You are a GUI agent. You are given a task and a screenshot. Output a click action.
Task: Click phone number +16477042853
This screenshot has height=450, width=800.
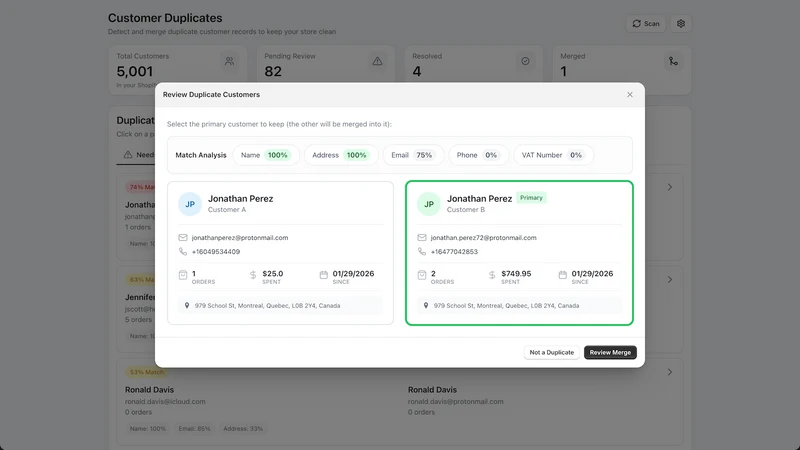point(454,252)
